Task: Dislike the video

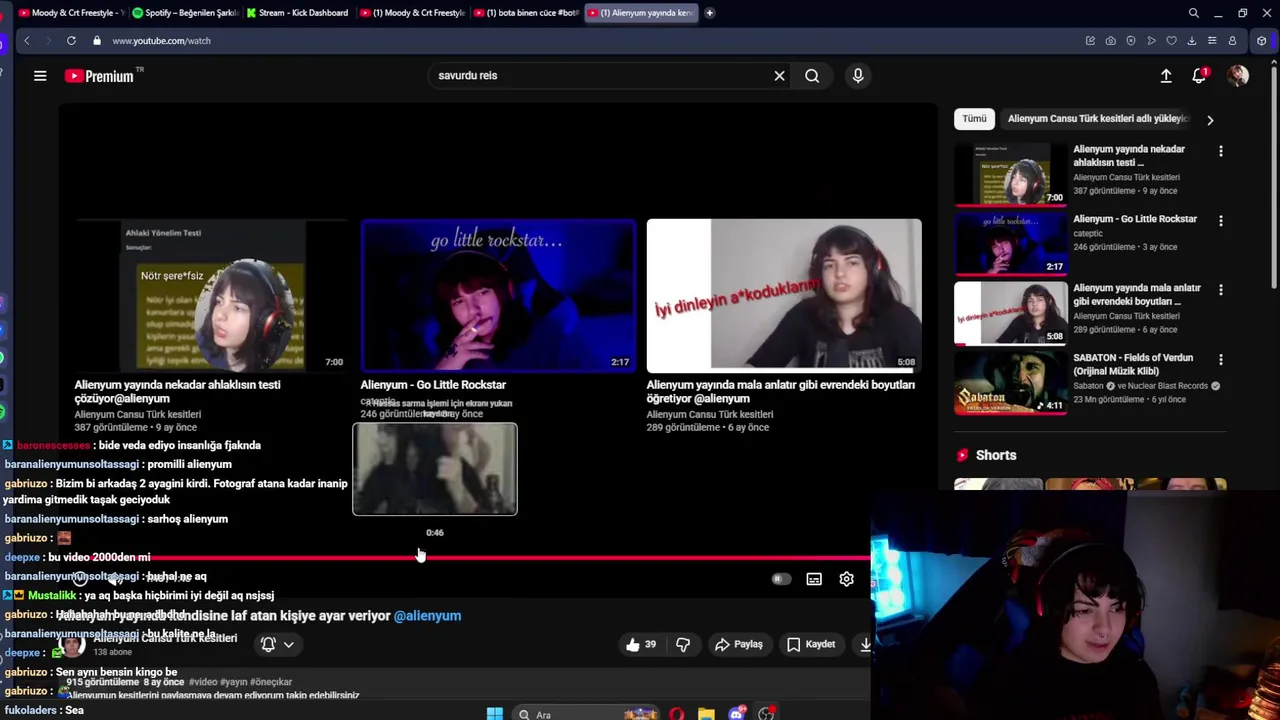Action: [x=683, y=644]
